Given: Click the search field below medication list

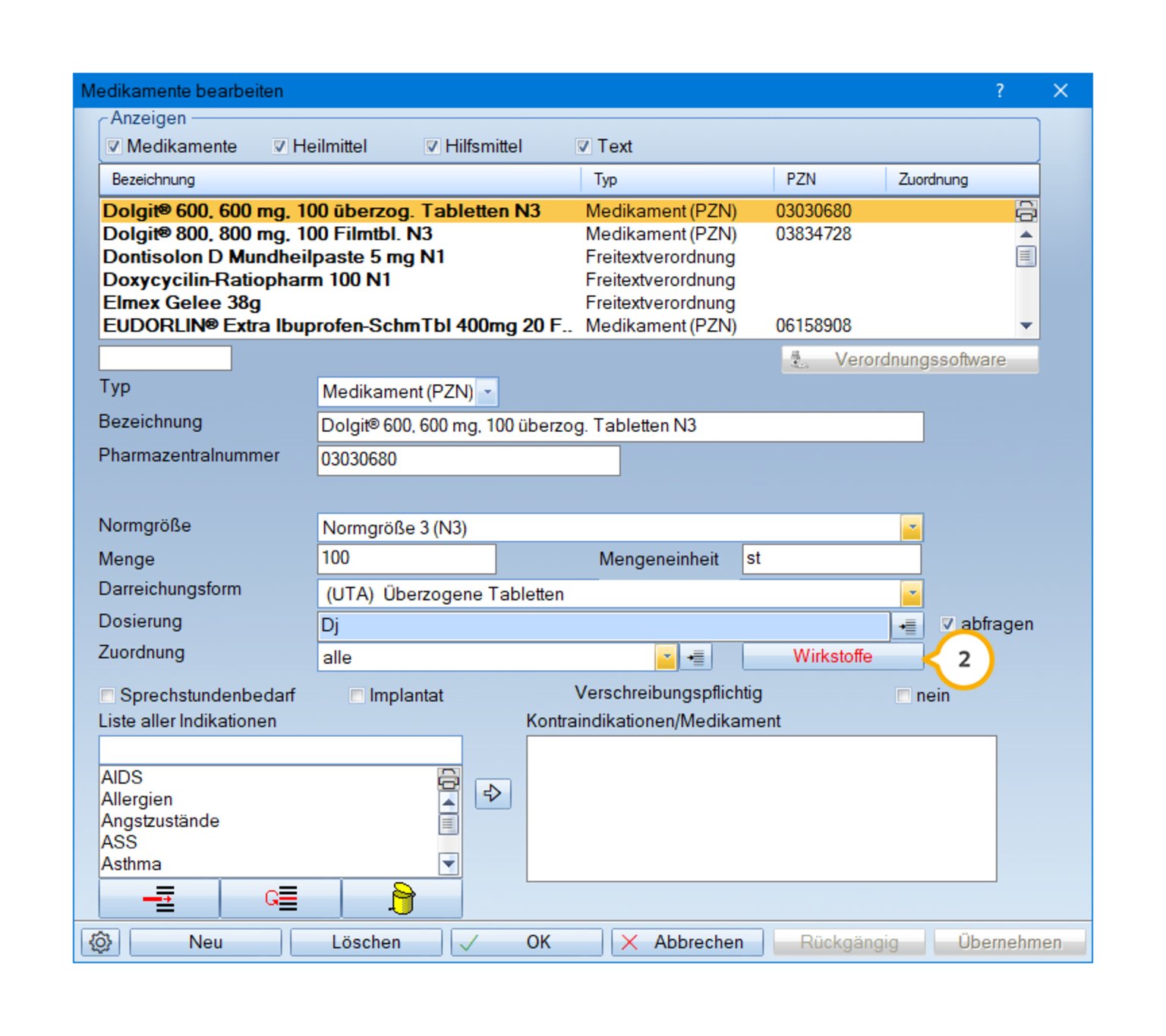Looking at the screenshot, I should click(x=165, y=358).
